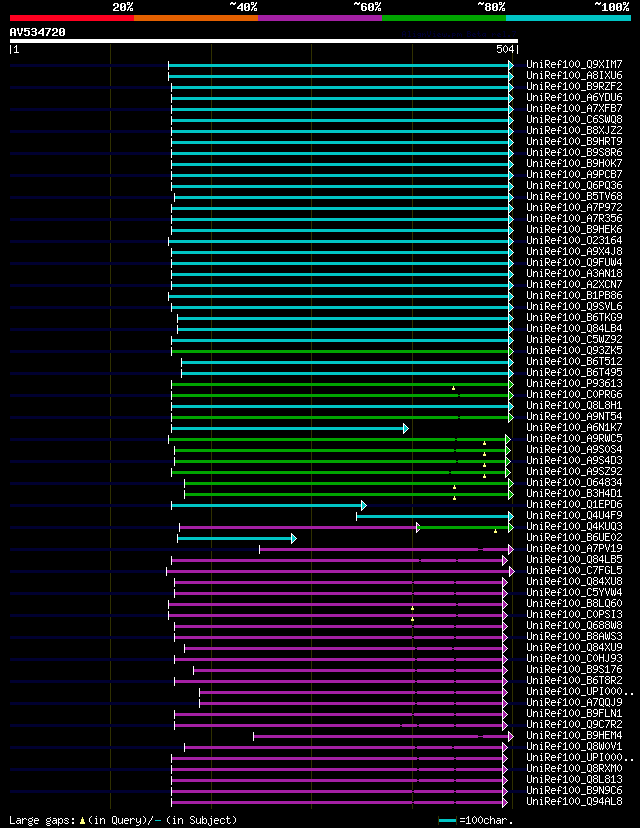
Task: Click the UniRef100_C0PSI3 label
Action: 574,615
